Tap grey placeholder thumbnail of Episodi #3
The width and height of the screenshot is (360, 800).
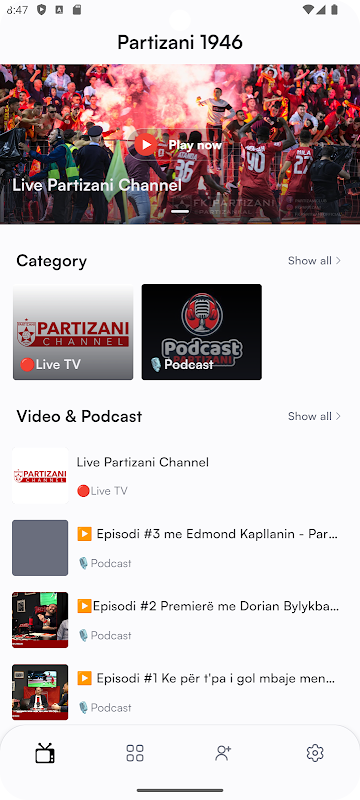point(40,547)
